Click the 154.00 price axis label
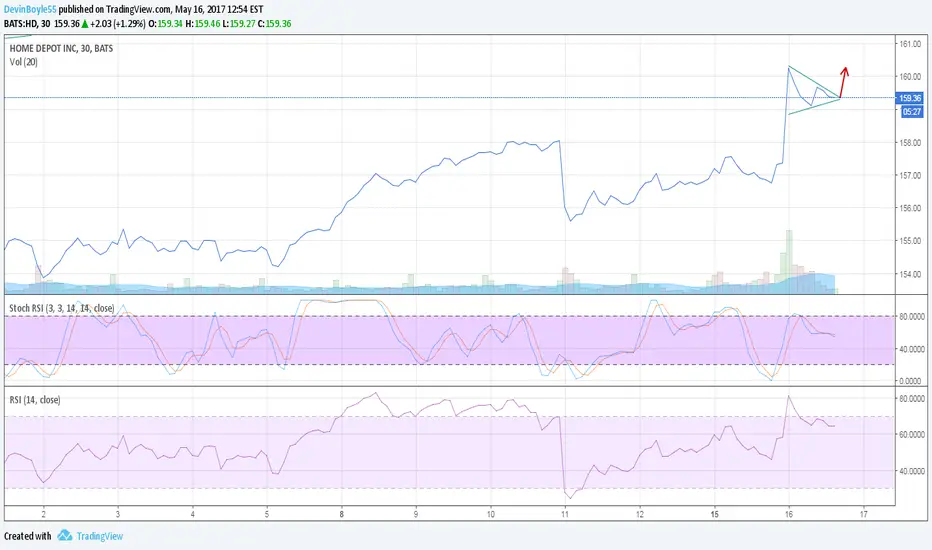932x550 pixels. click(910, 275)
